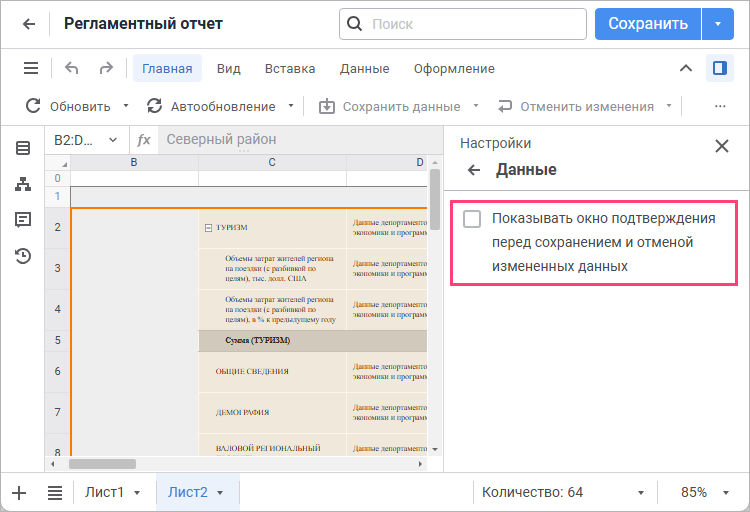Viewport: 750px width, 512px height.
Task: Click the redo arrow icon
Action: click(106, 69)
